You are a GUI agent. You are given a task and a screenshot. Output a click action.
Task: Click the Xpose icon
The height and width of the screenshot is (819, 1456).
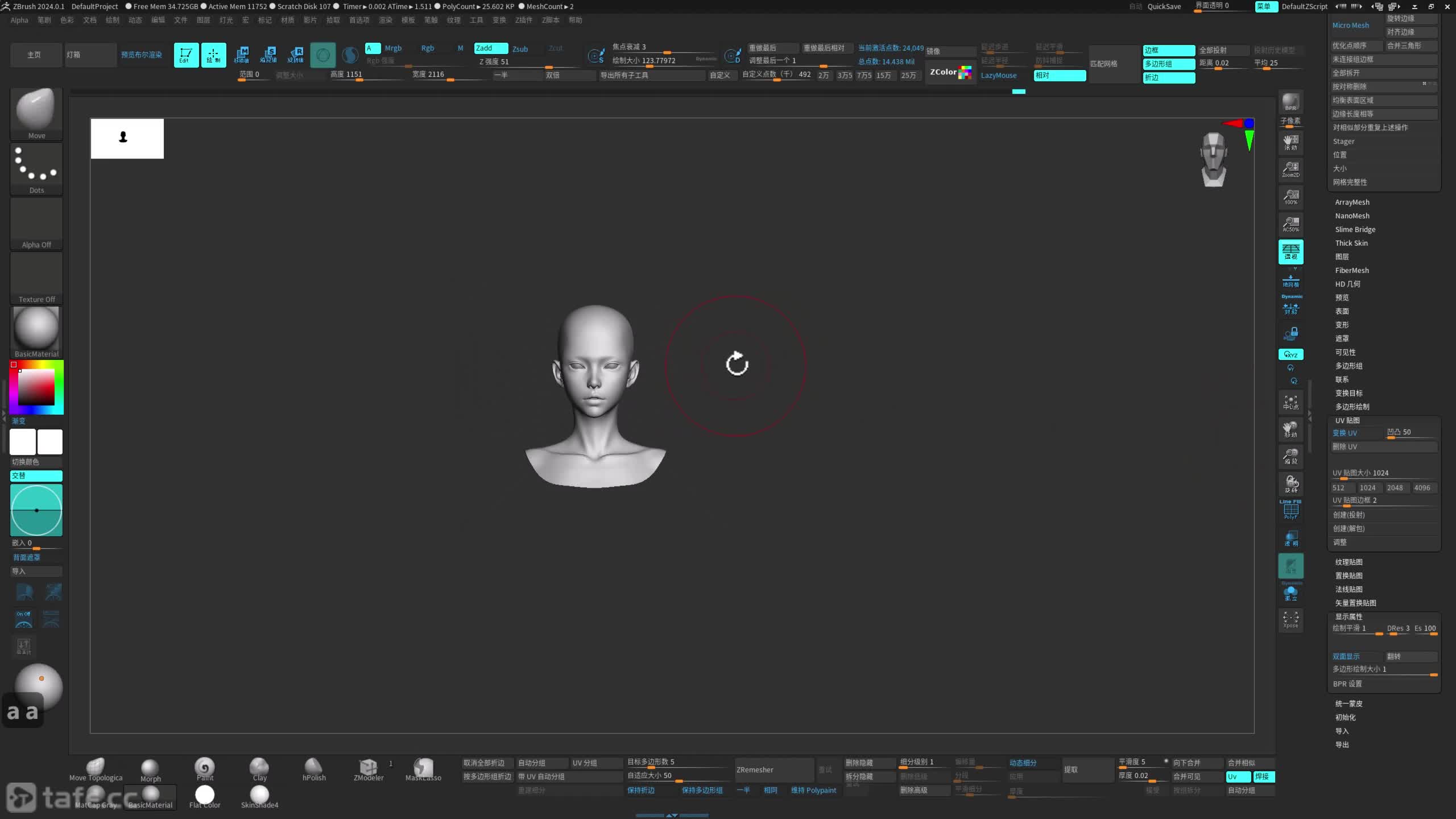coord(1290,619)
